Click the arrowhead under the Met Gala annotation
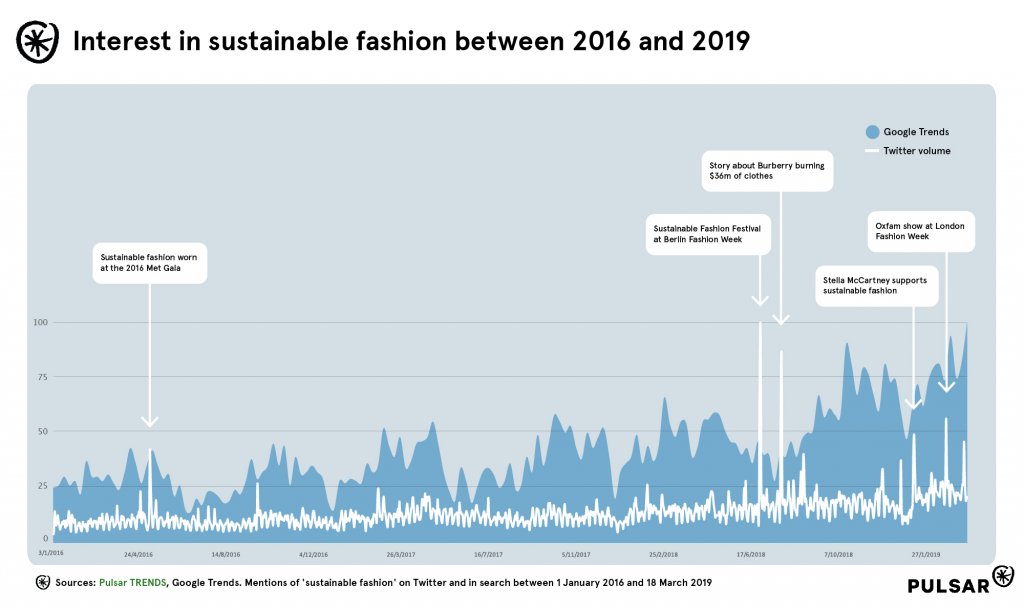 150,421
